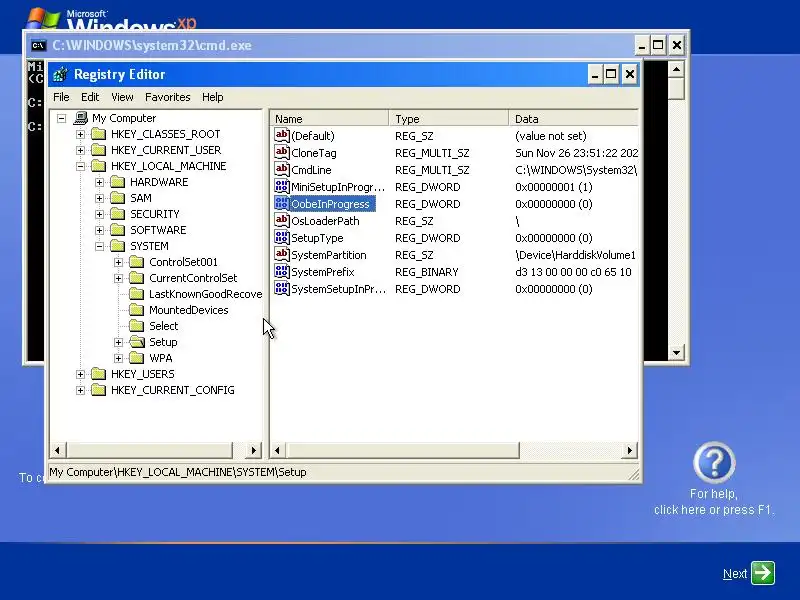Open the View menu

coord(122,97)
